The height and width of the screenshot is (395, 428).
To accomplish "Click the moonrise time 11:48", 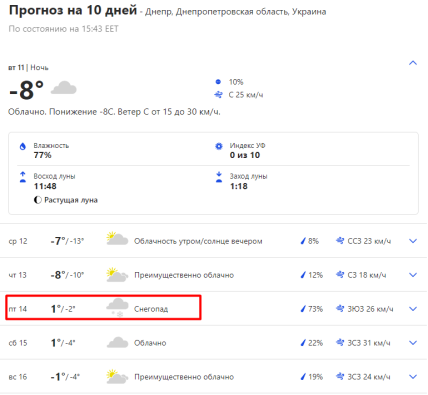I will (45, 186).
